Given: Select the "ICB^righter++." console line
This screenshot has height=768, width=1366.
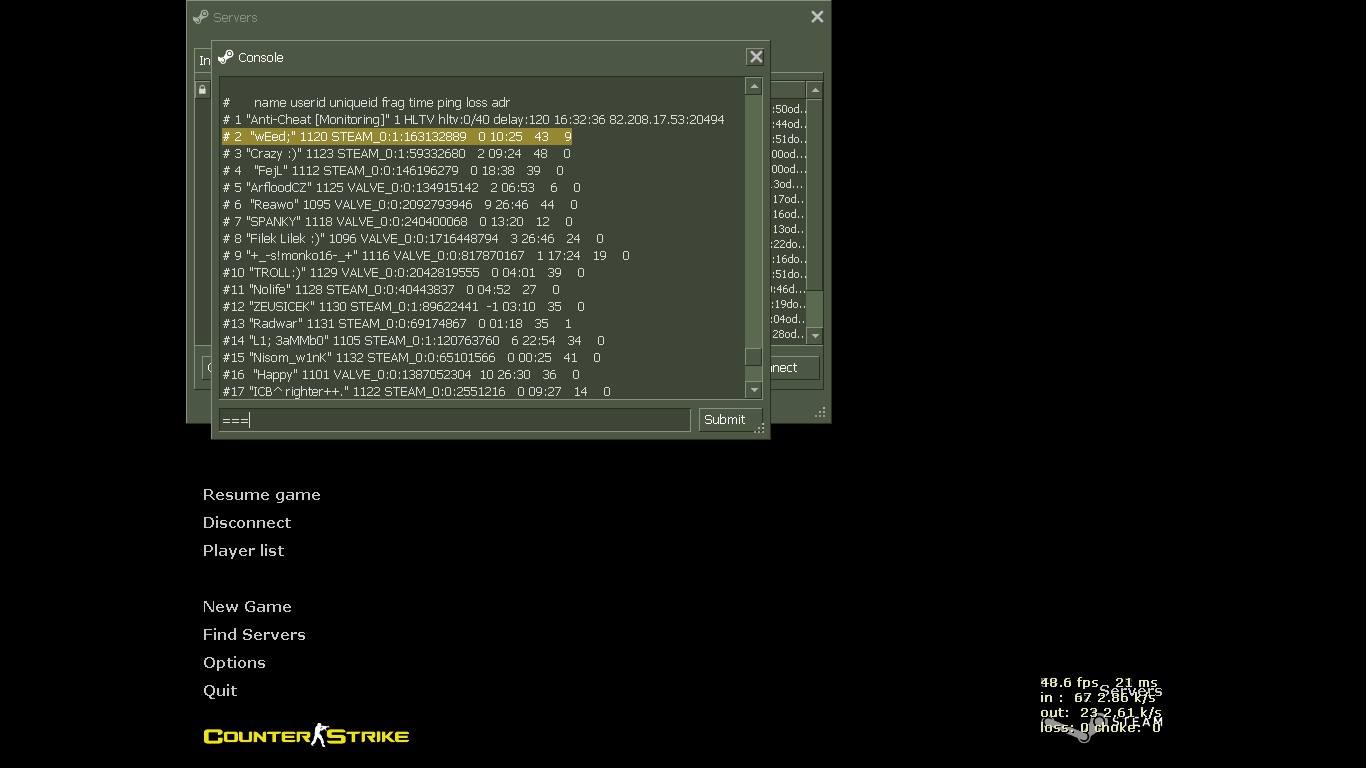Looking at the screenshot, I should point(416,392).
